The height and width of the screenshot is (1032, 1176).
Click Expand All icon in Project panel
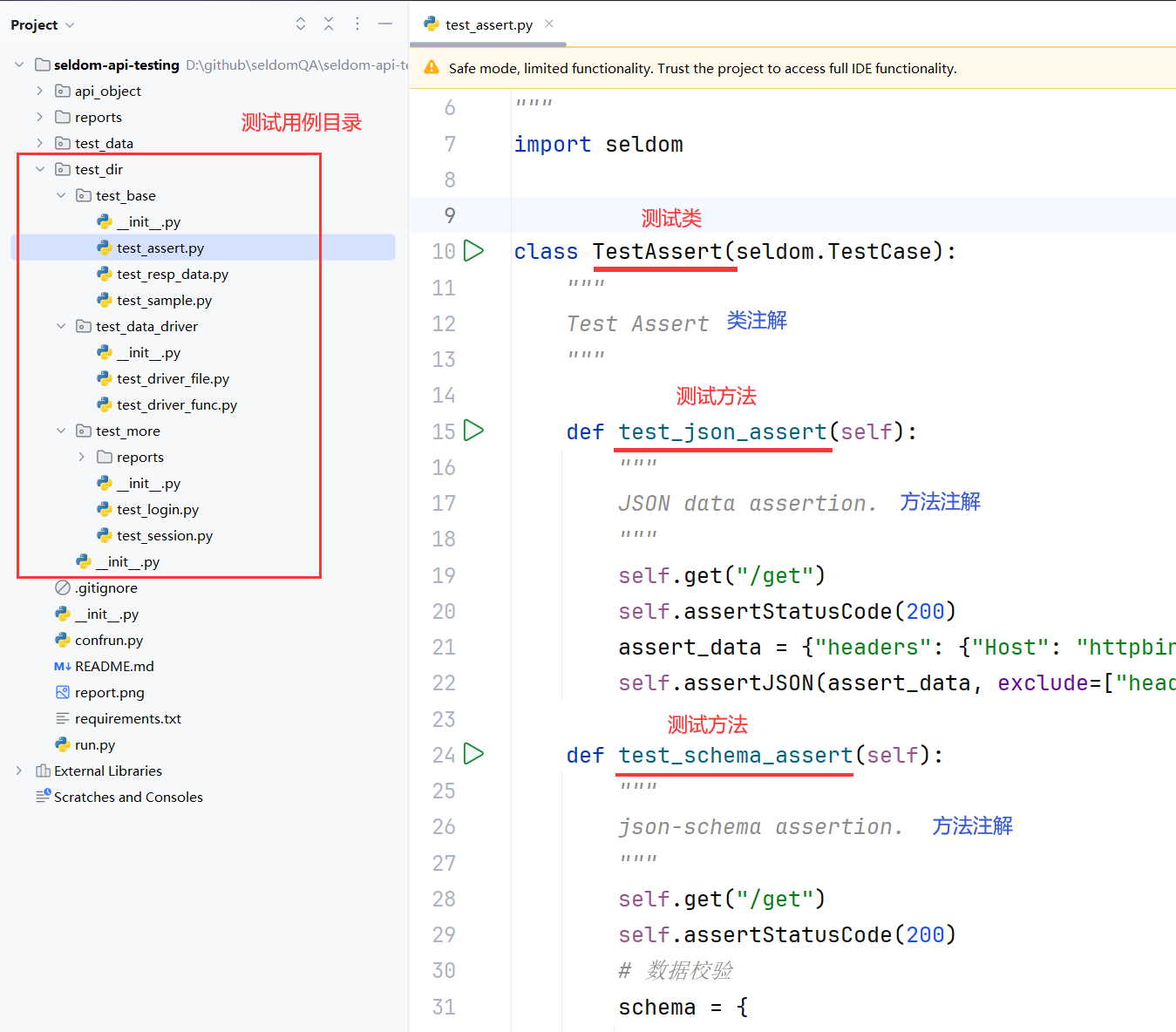coord(301,24)
